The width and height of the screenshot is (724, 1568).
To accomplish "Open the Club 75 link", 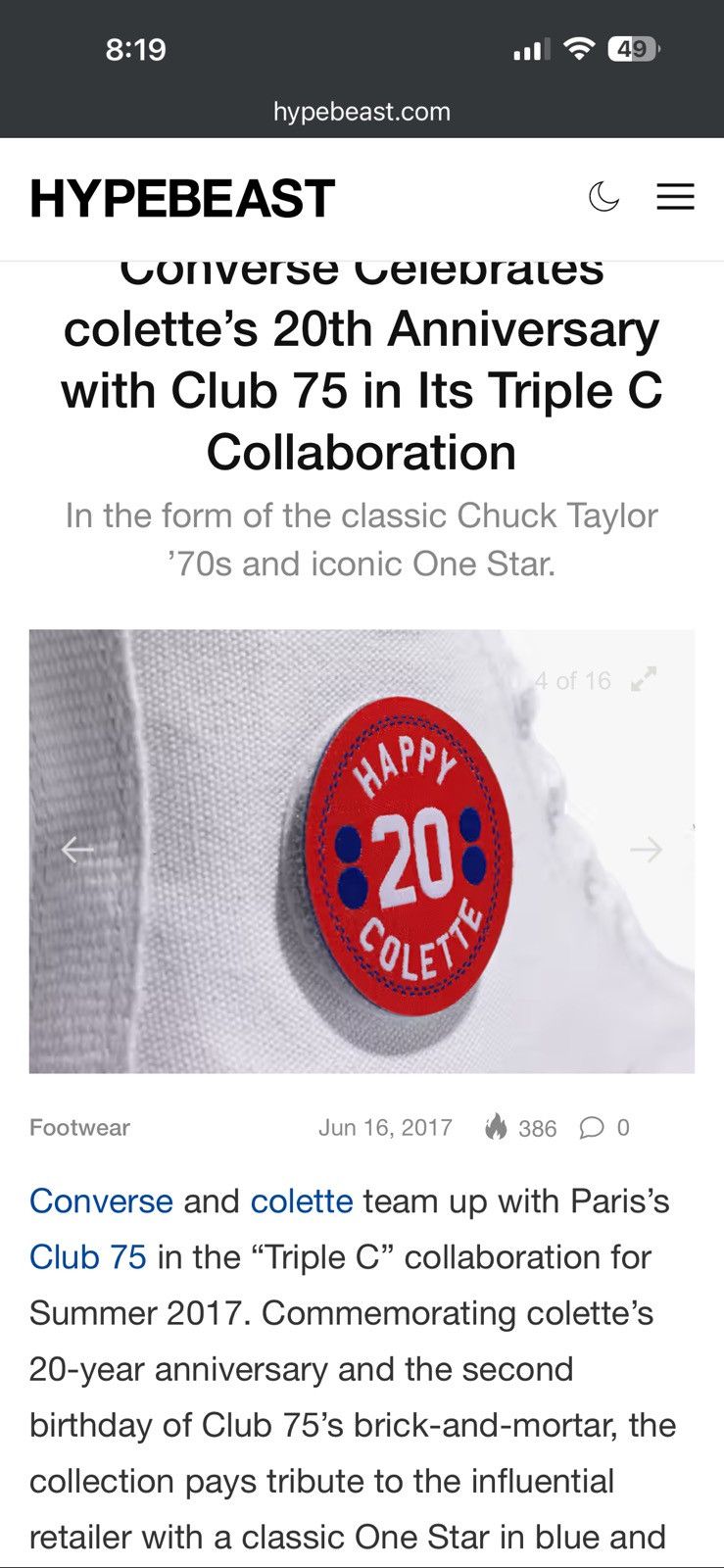I will [x=88, y=1256].
